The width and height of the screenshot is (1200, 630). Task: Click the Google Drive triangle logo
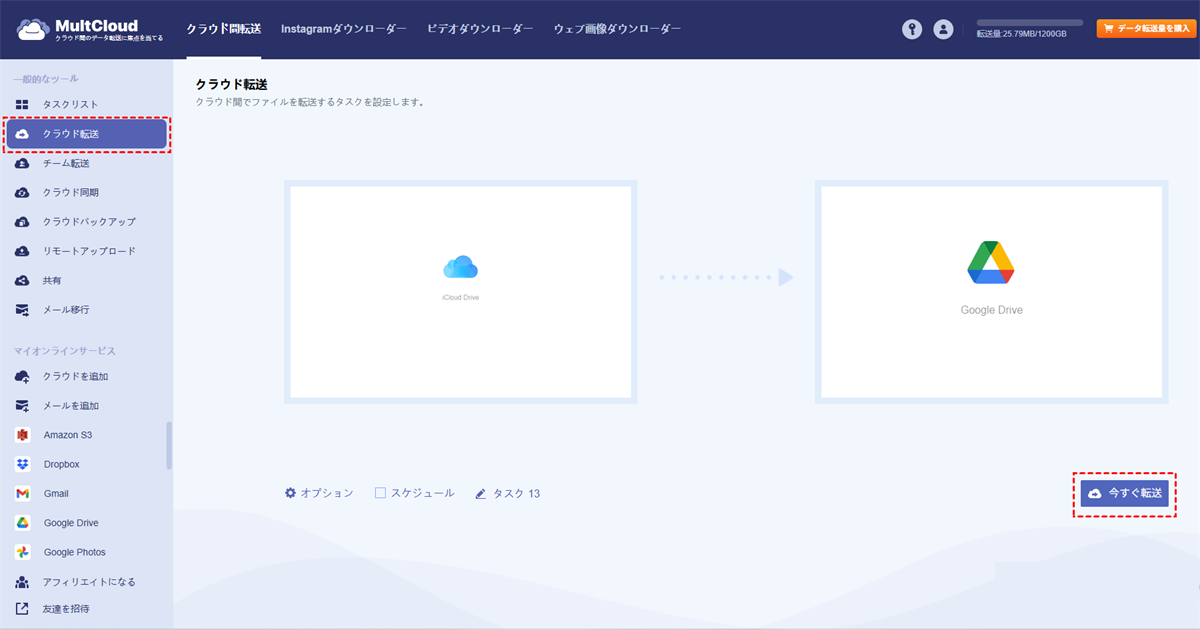pyautogui.click(x=991, y=263)
